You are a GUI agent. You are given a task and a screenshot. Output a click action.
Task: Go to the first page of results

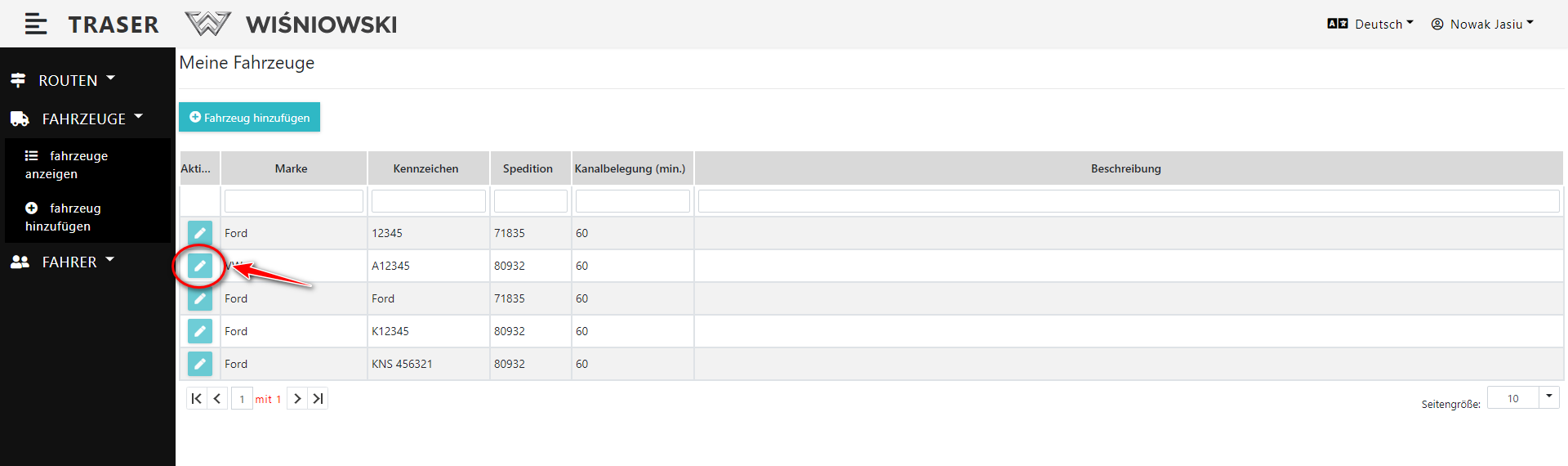click(x=196, y=399)
